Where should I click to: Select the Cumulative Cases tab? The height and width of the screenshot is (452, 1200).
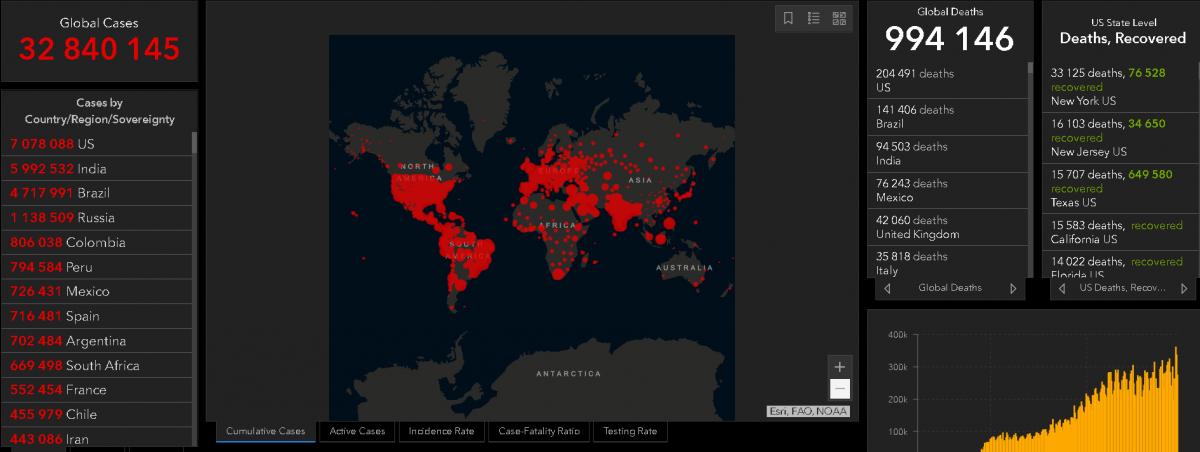point(265,431)
